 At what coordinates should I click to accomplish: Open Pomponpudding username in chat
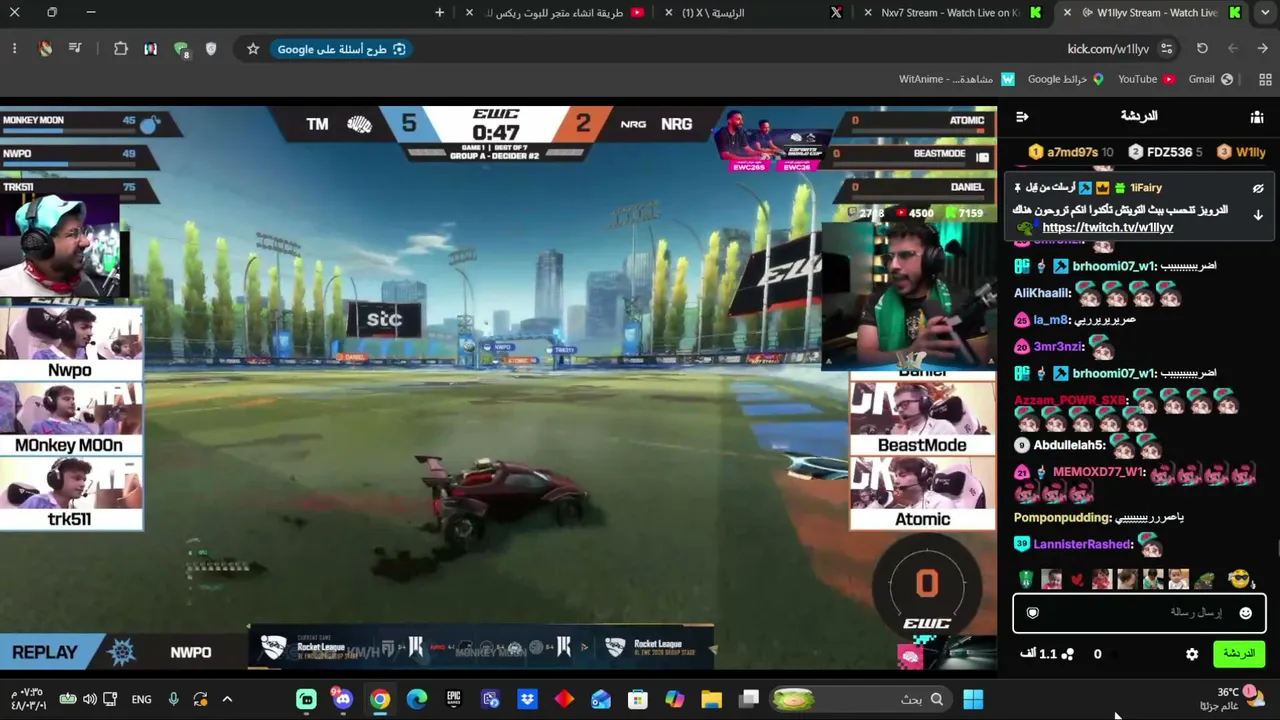pyautogui.click(x=1062, y=517)
